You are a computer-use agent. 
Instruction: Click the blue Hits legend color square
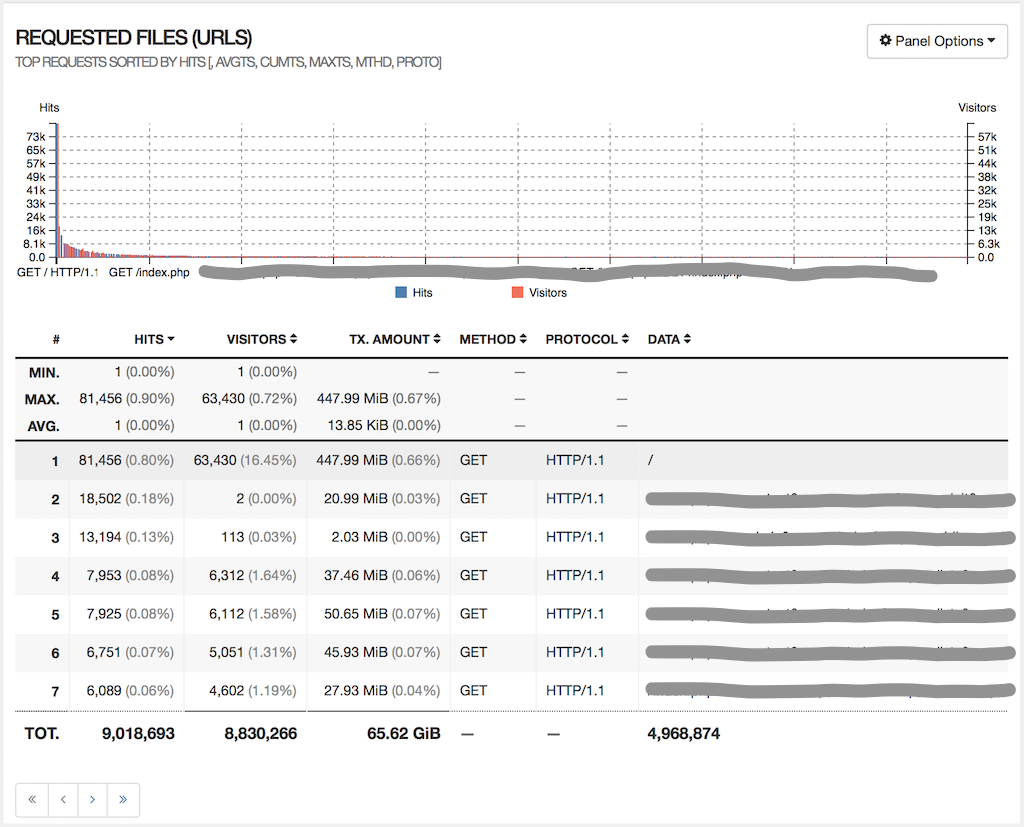(399, 292)
